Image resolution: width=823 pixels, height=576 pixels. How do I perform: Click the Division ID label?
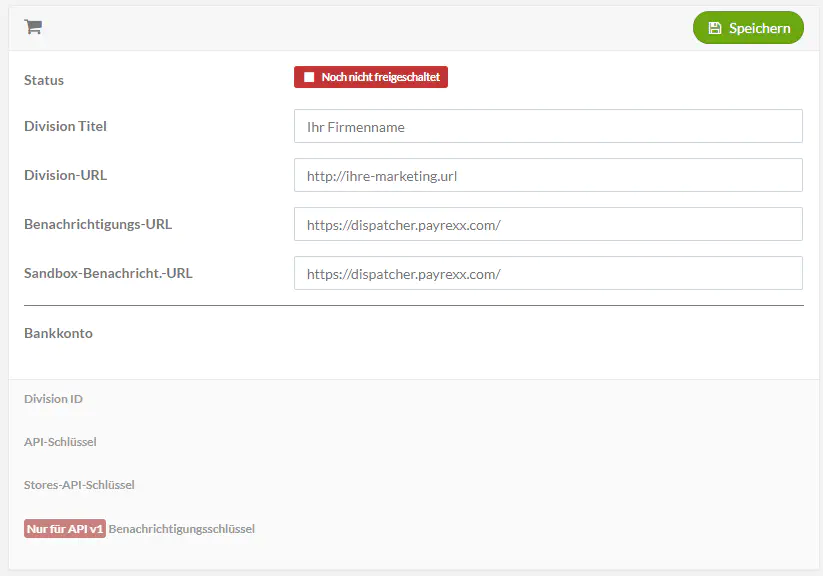click(x=53, y=399)
